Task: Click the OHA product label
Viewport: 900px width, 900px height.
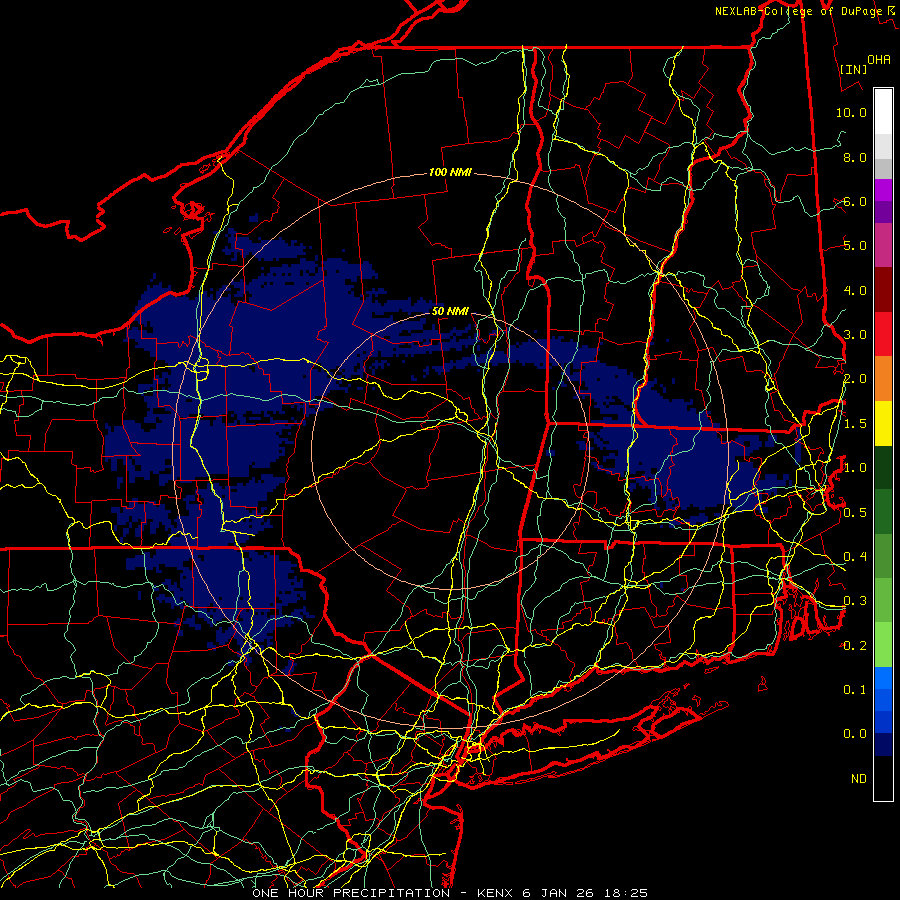Action: click(x=878, y=59)
